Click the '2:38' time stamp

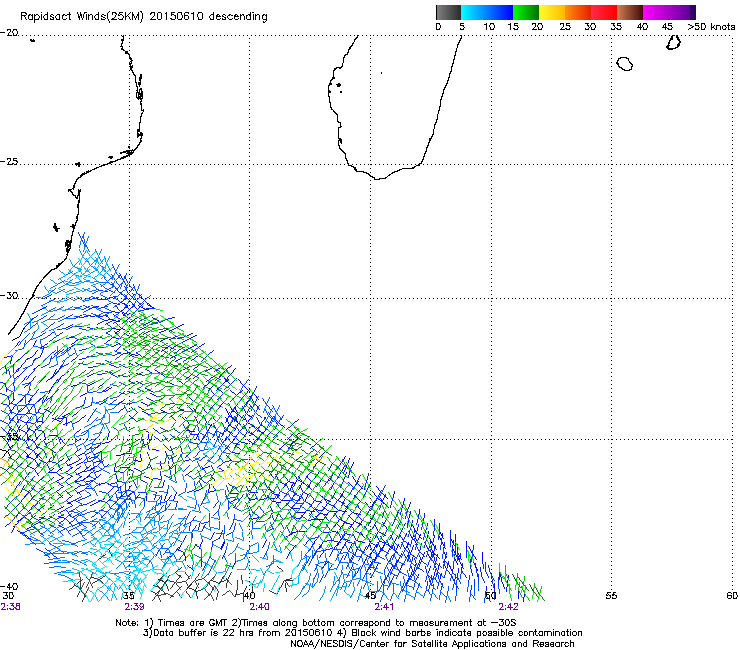[x=10, y=607]
